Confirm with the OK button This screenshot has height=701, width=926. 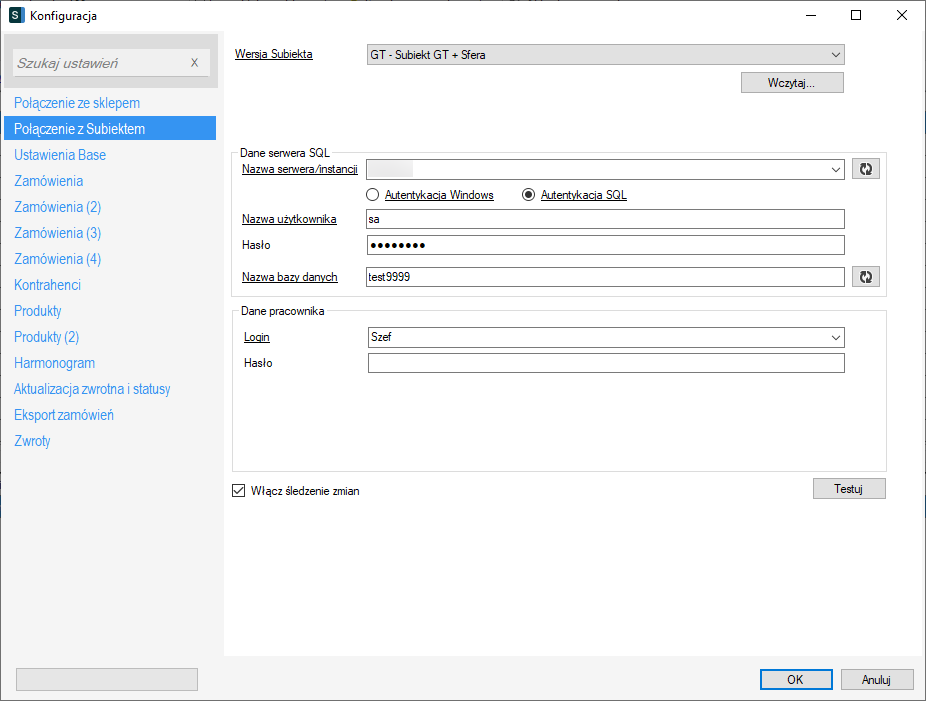point(795,680)
